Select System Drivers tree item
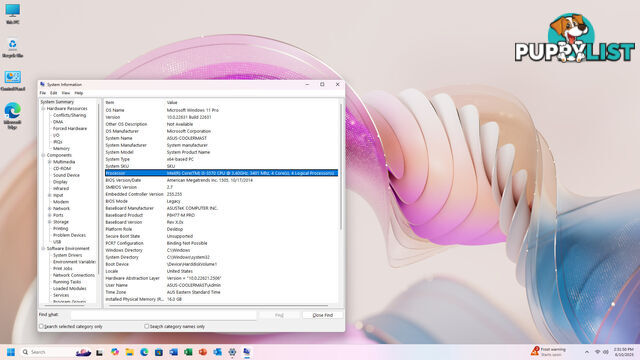 (x=67, y=255)
